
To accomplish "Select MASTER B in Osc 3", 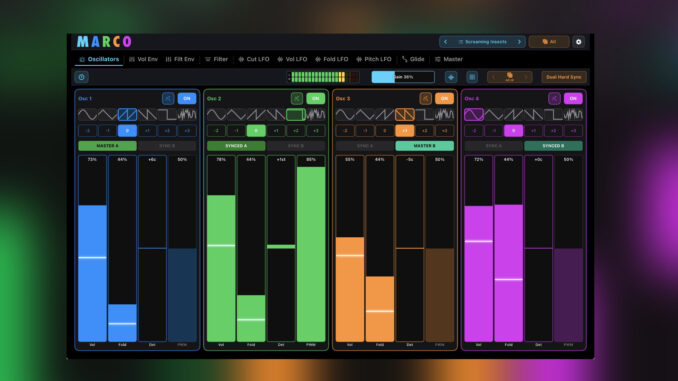I will tap(425, 146).
